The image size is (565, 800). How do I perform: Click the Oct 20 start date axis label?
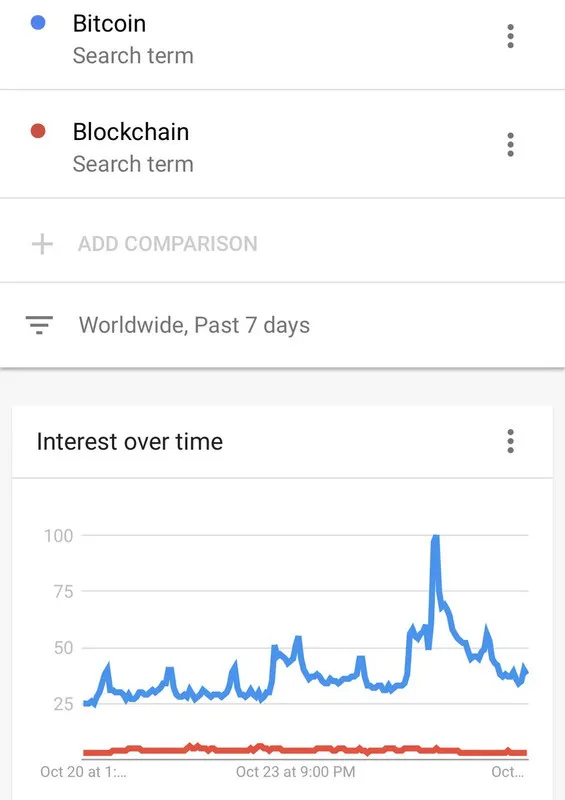(x=83, y=772)
